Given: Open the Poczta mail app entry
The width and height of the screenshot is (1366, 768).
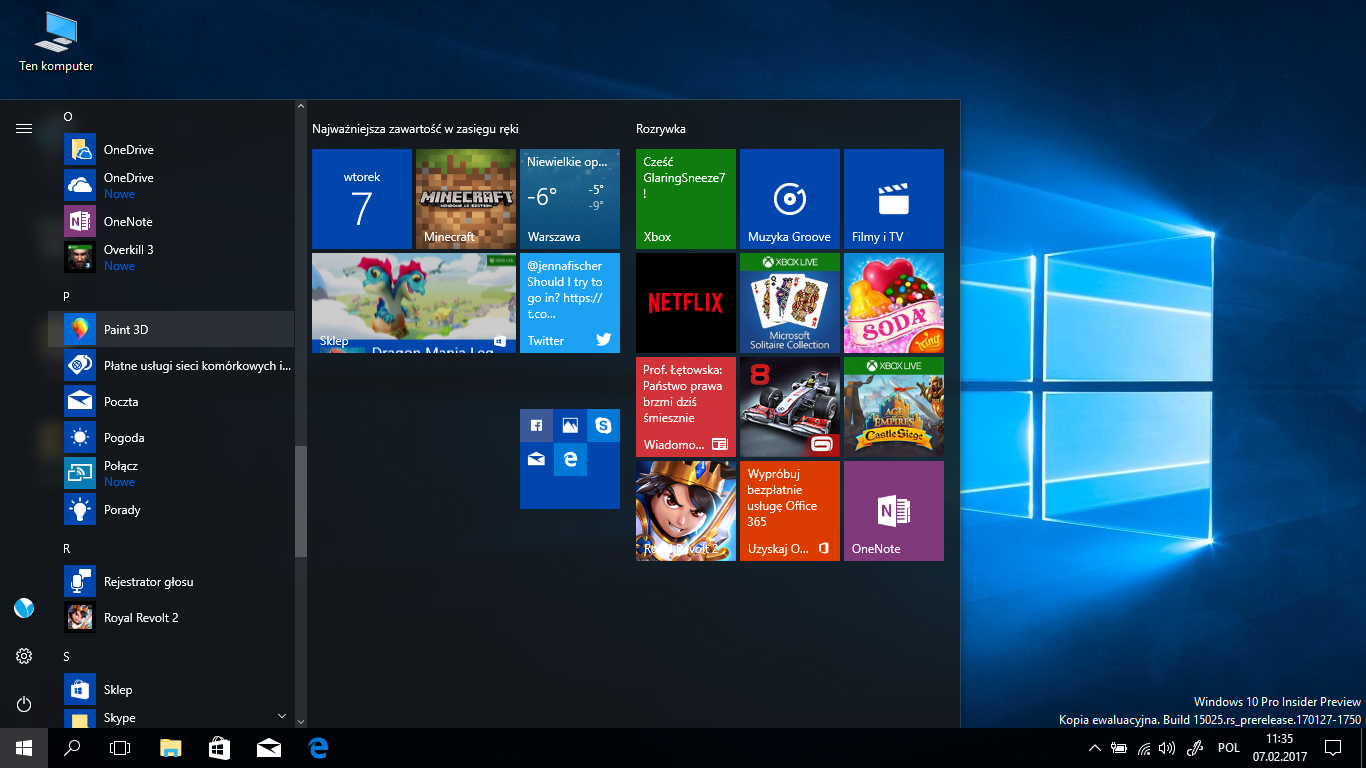Looking at the screenshot, I should (171, 401).
